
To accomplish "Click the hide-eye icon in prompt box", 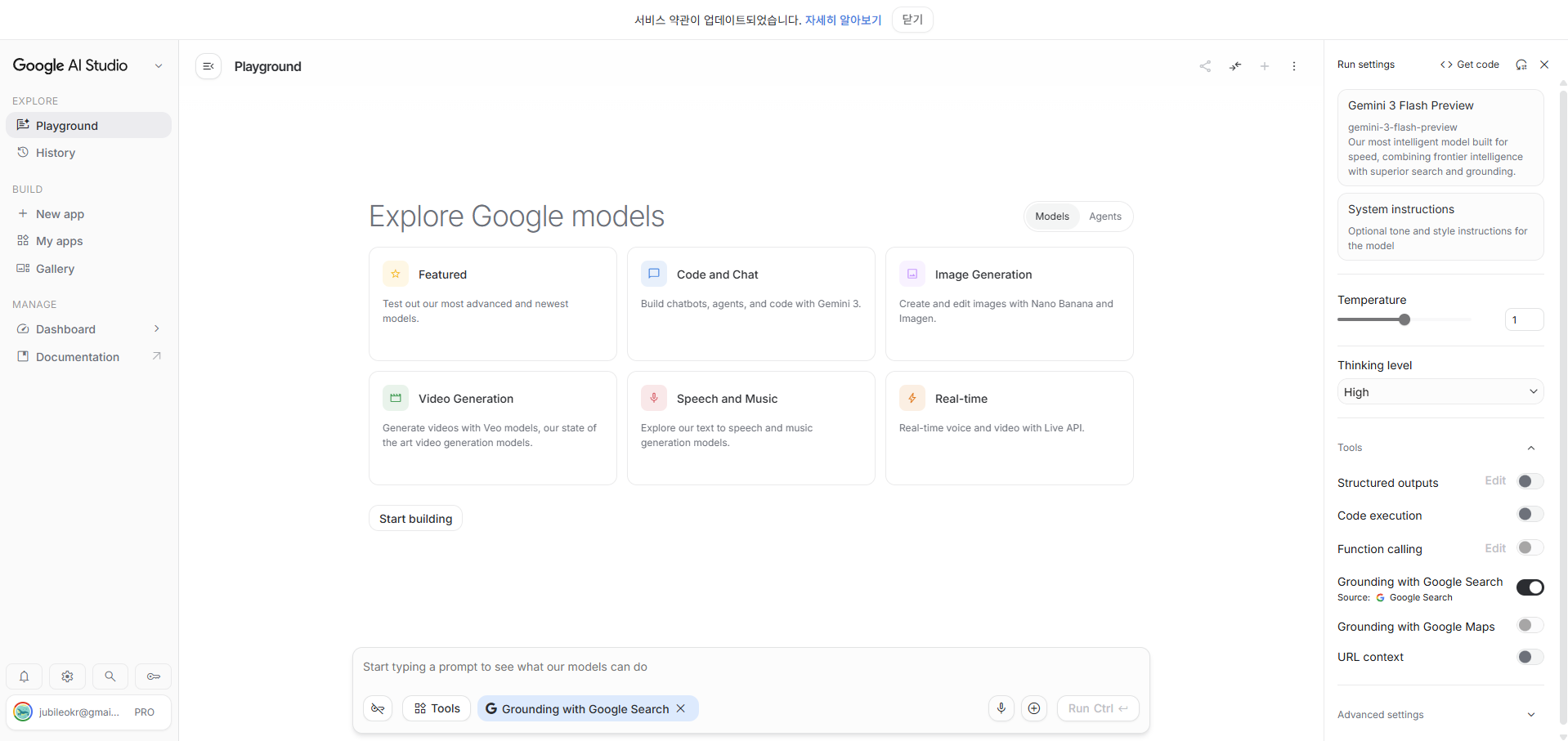I will click(378, 708).
